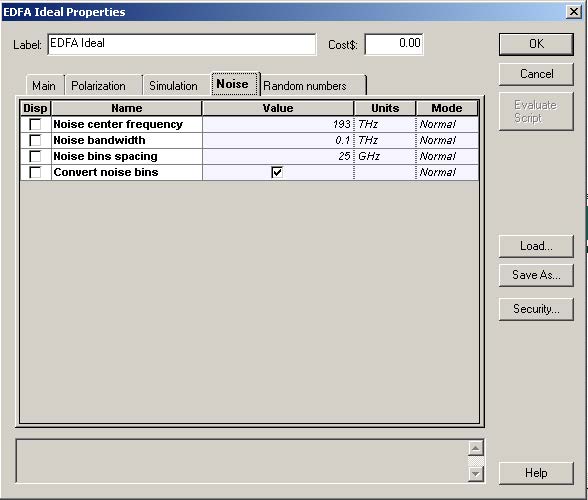
Task: Select the Noise center frequency name cell
Action: click(127, 124)
